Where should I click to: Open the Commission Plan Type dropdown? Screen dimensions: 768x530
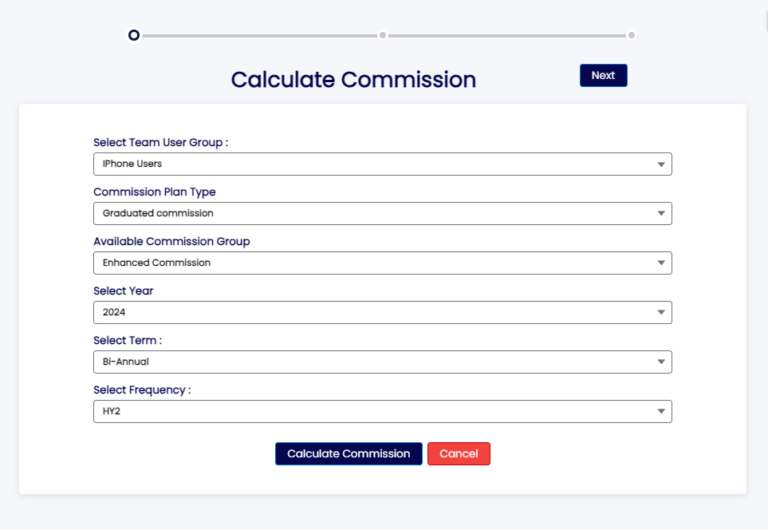click(x=382, y=213)
